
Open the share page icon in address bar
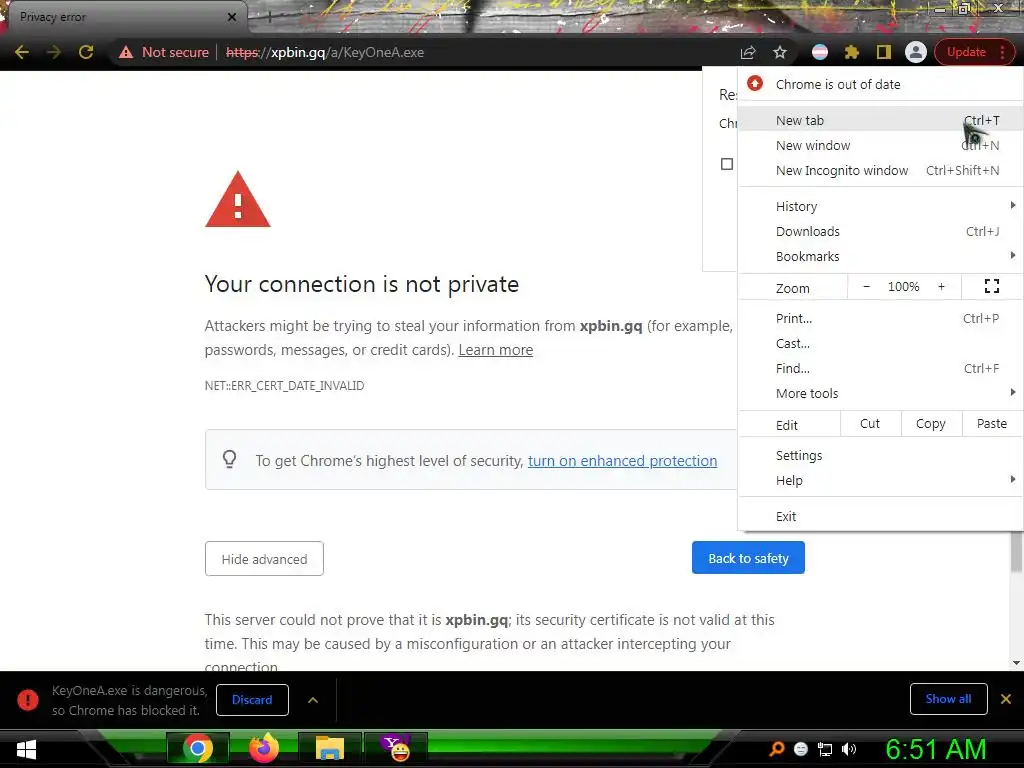pos(748,52)
